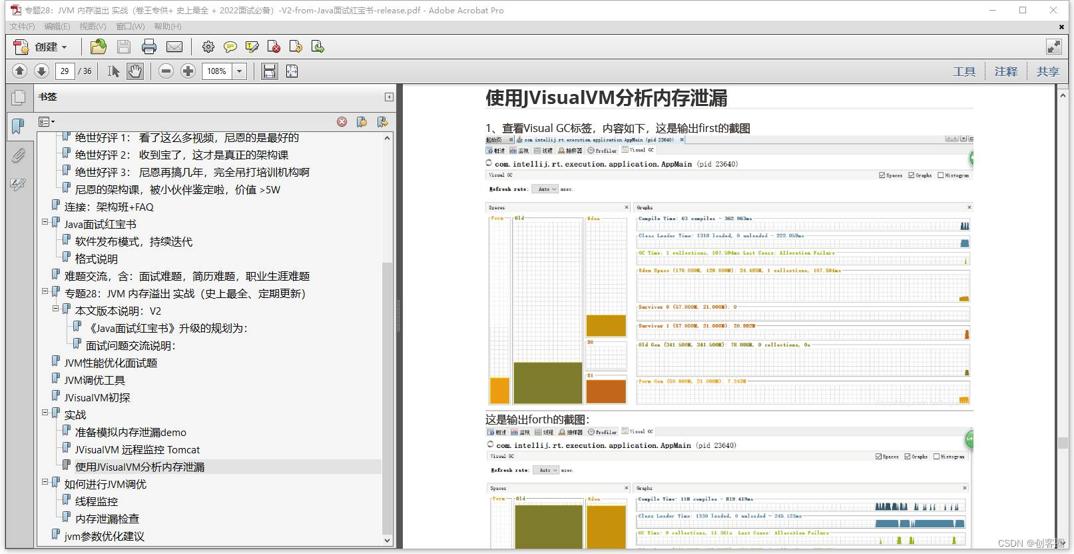Open the 窗口(W) menu

(x=130, y=26)
